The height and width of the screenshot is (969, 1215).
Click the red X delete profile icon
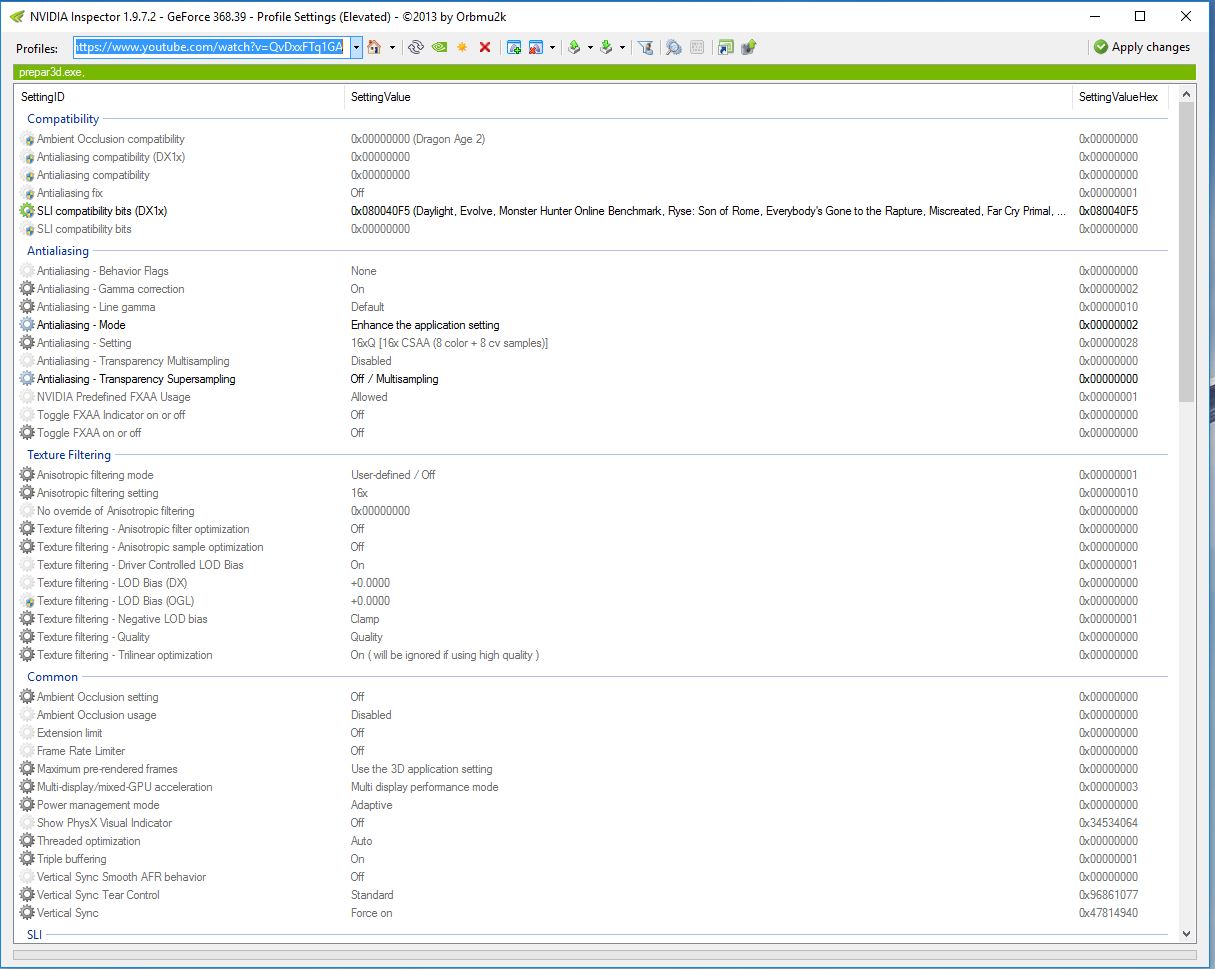pos(485,47)
